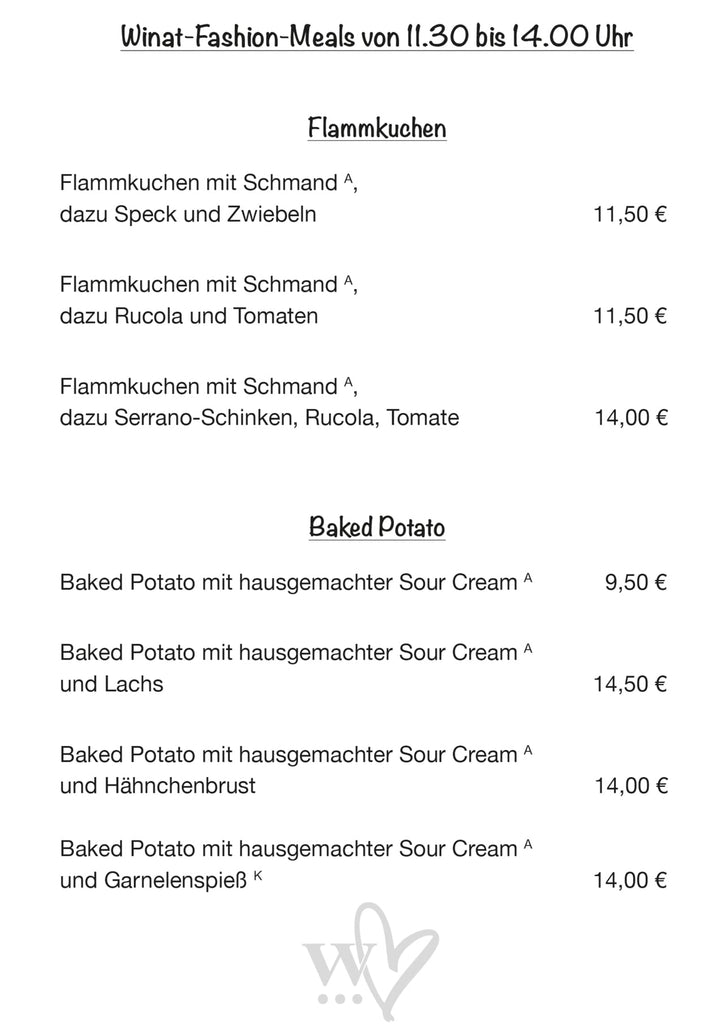Viewport: 722px width, 1024px height.
Task: Click the Winat-Fashion-Meals header title
Action: click(x=376, y=36)
